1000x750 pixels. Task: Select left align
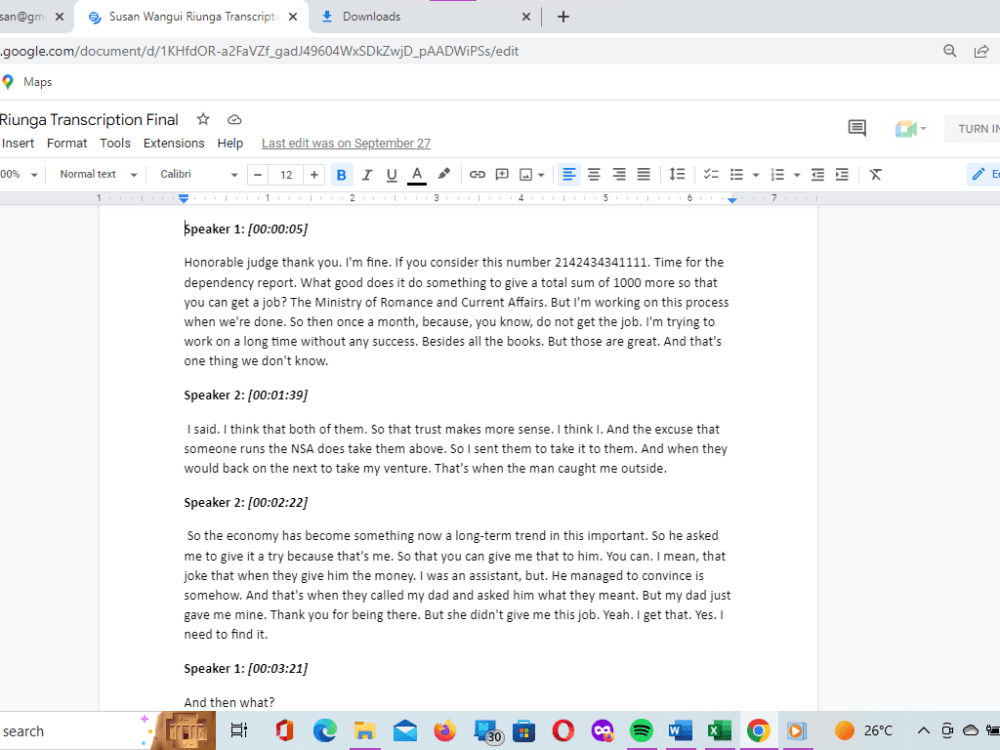point(569,174)
